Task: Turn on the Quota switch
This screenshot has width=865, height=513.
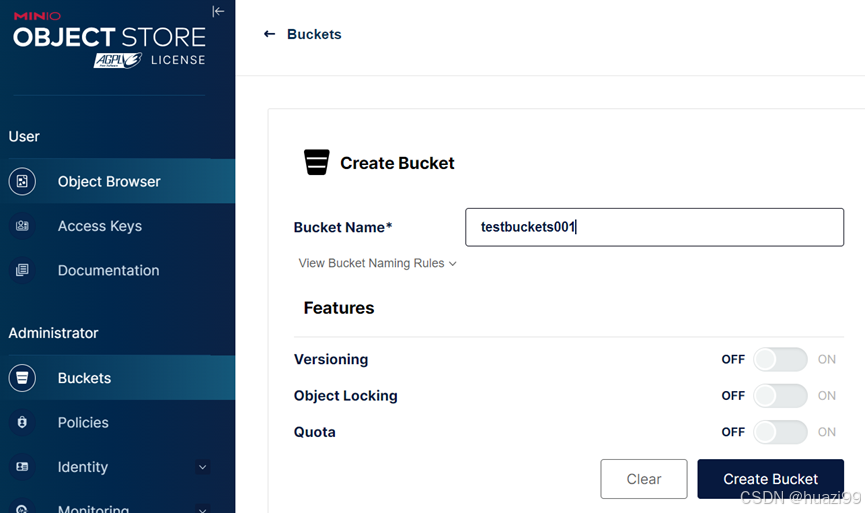Action: [x=780, y=432]
